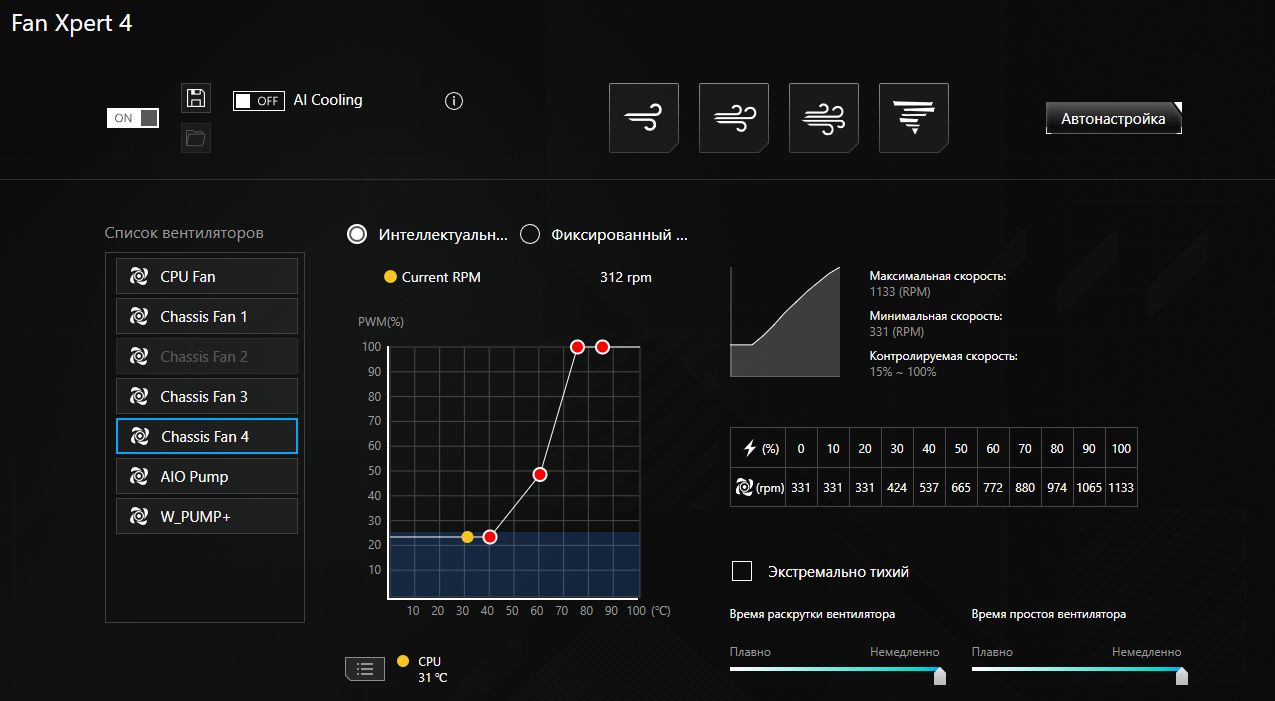
Task: Click the curve point at 40°C
Action: coord(490,537)
